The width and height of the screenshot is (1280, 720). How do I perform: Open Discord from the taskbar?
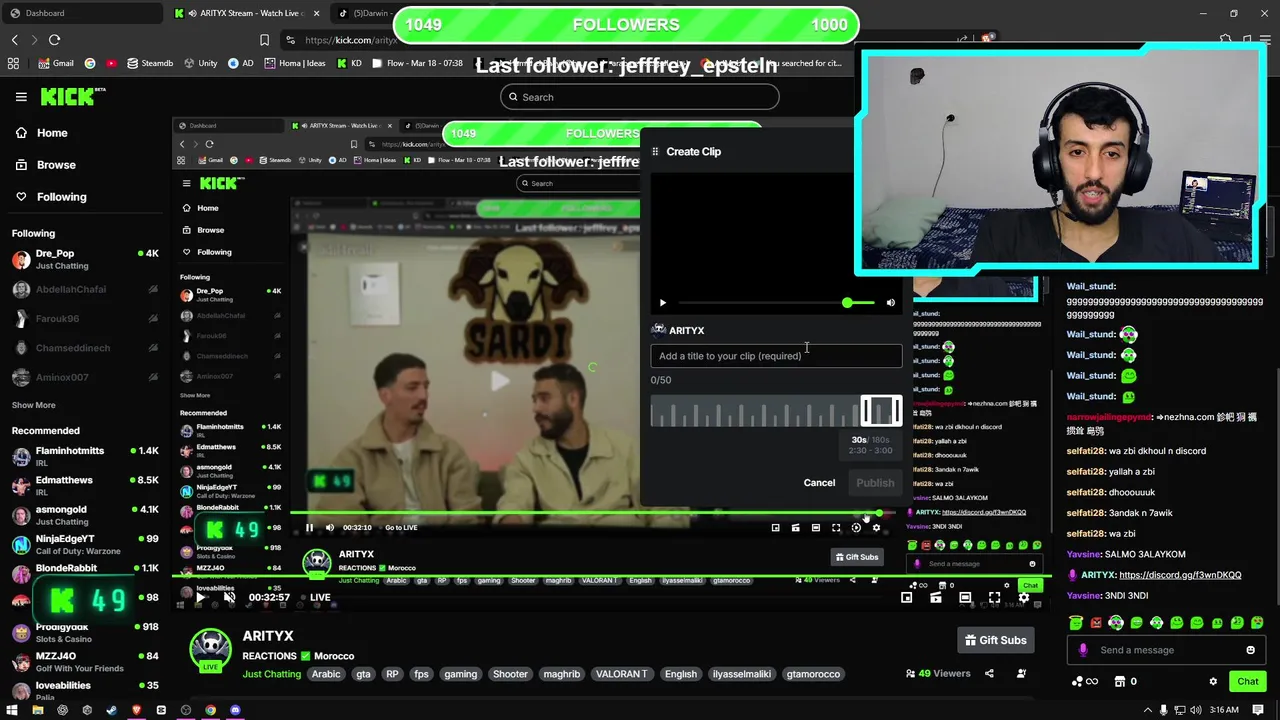click(235, 710)
